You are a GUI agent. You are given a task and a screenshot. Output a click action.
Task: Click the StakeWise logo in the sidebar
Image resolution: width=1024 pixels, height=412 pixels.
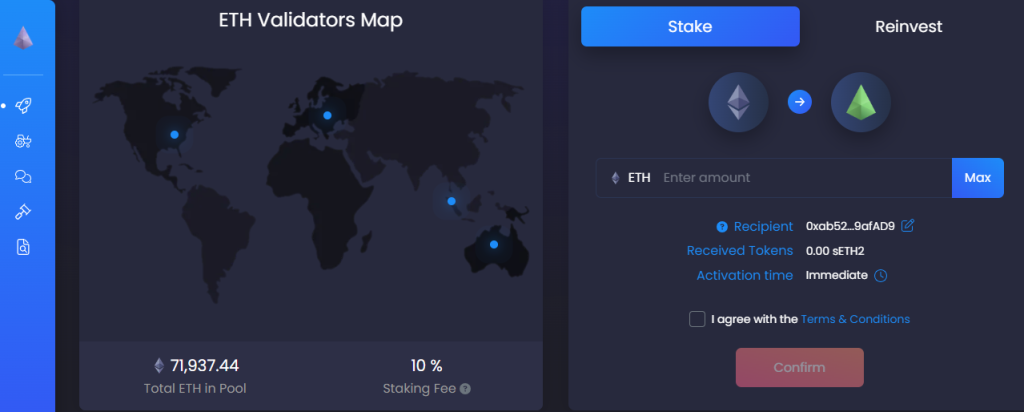pos(24,38)
